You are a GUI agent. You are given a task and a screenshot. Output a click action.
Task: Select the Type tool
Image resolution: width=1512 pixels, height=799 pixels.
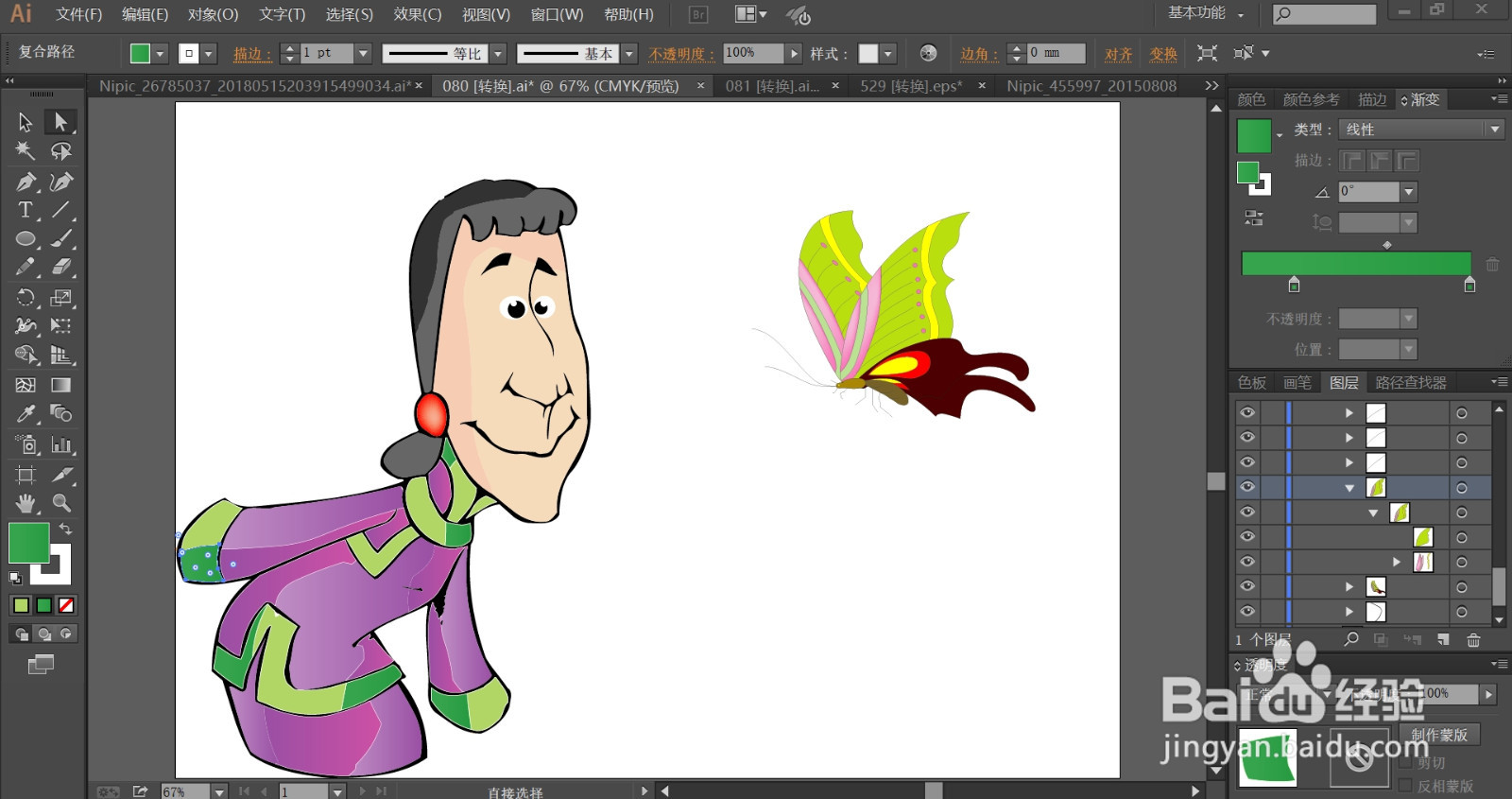pyautogui.click(x=26, y=210)
